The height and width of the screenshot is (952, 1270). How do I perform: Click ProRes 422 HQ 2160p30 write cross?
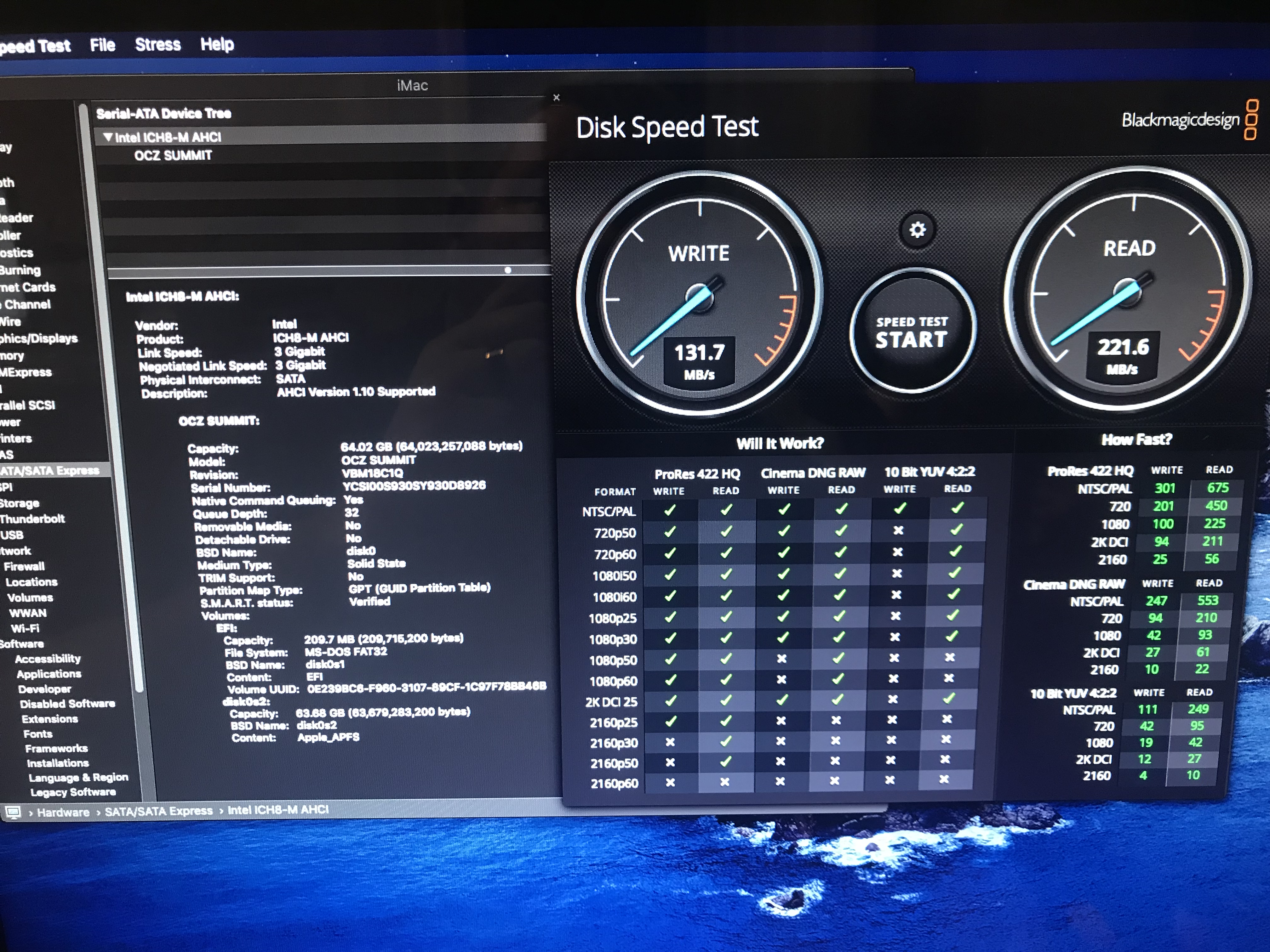(x=670, y=743)
